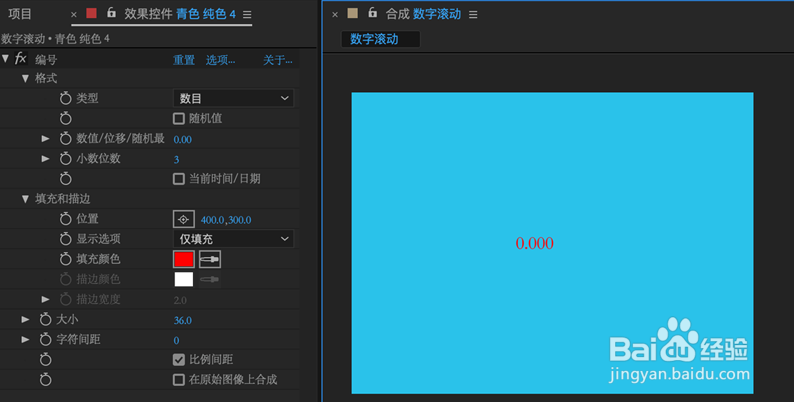
Task: Collapse the 填充和描边 section
Action: (25, 199)
